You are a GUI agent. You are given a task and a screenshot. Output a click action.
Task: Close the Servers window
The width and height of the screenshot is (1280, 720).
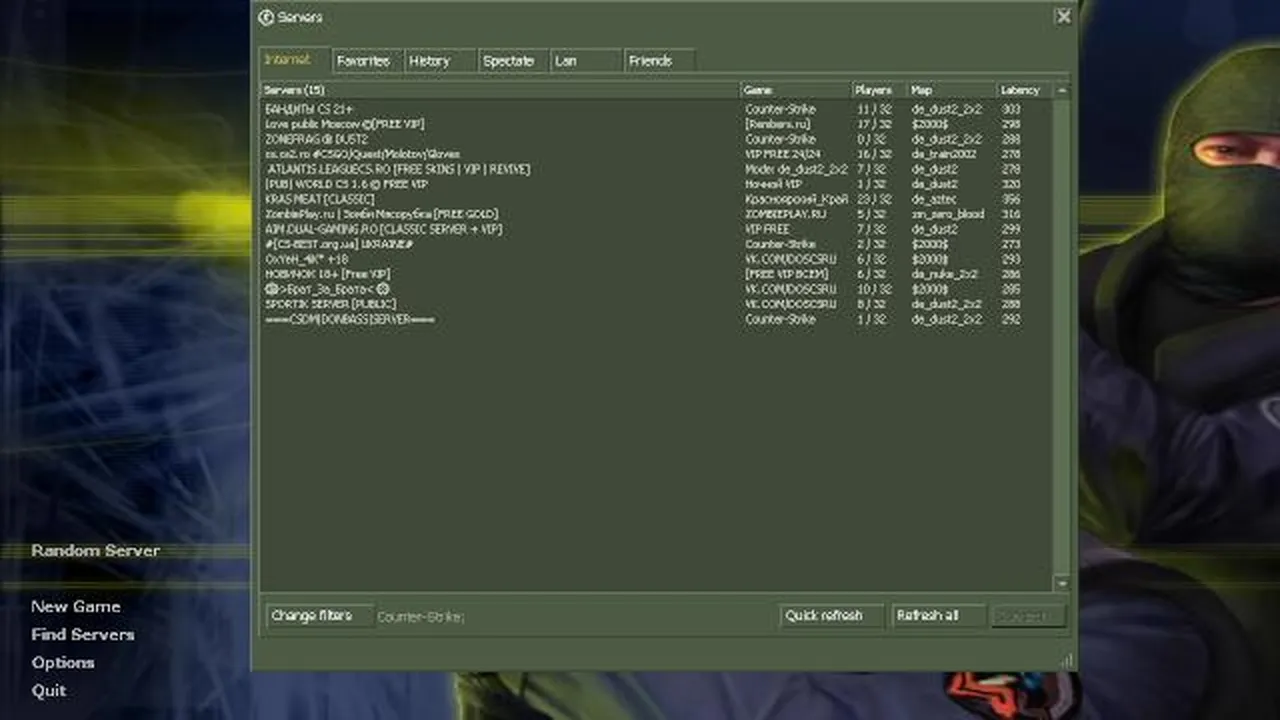click(1063, 16)
